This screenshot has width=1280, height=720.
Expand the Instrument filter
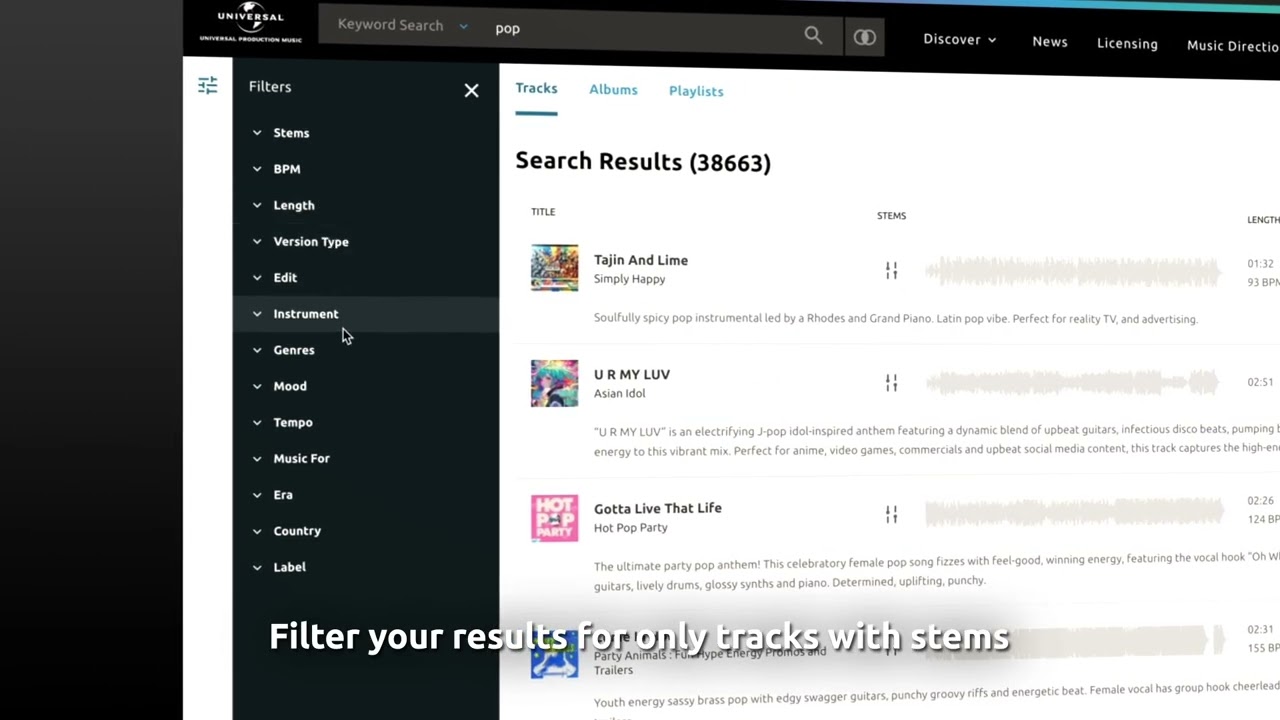click(x=366, y=314)
